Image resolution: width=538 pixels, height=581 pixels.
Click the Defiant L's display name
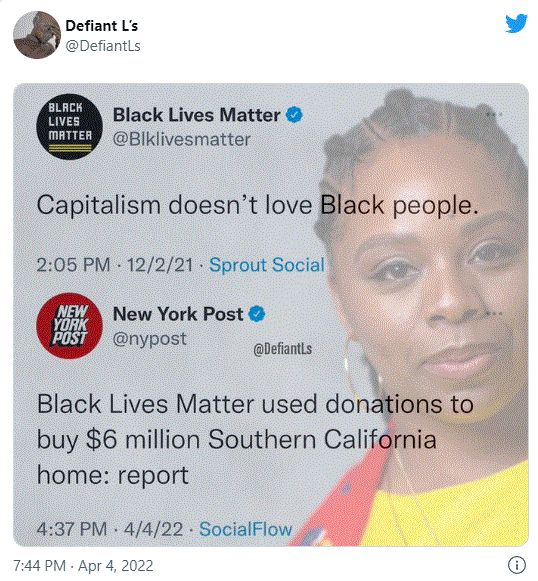coord(102,26)
